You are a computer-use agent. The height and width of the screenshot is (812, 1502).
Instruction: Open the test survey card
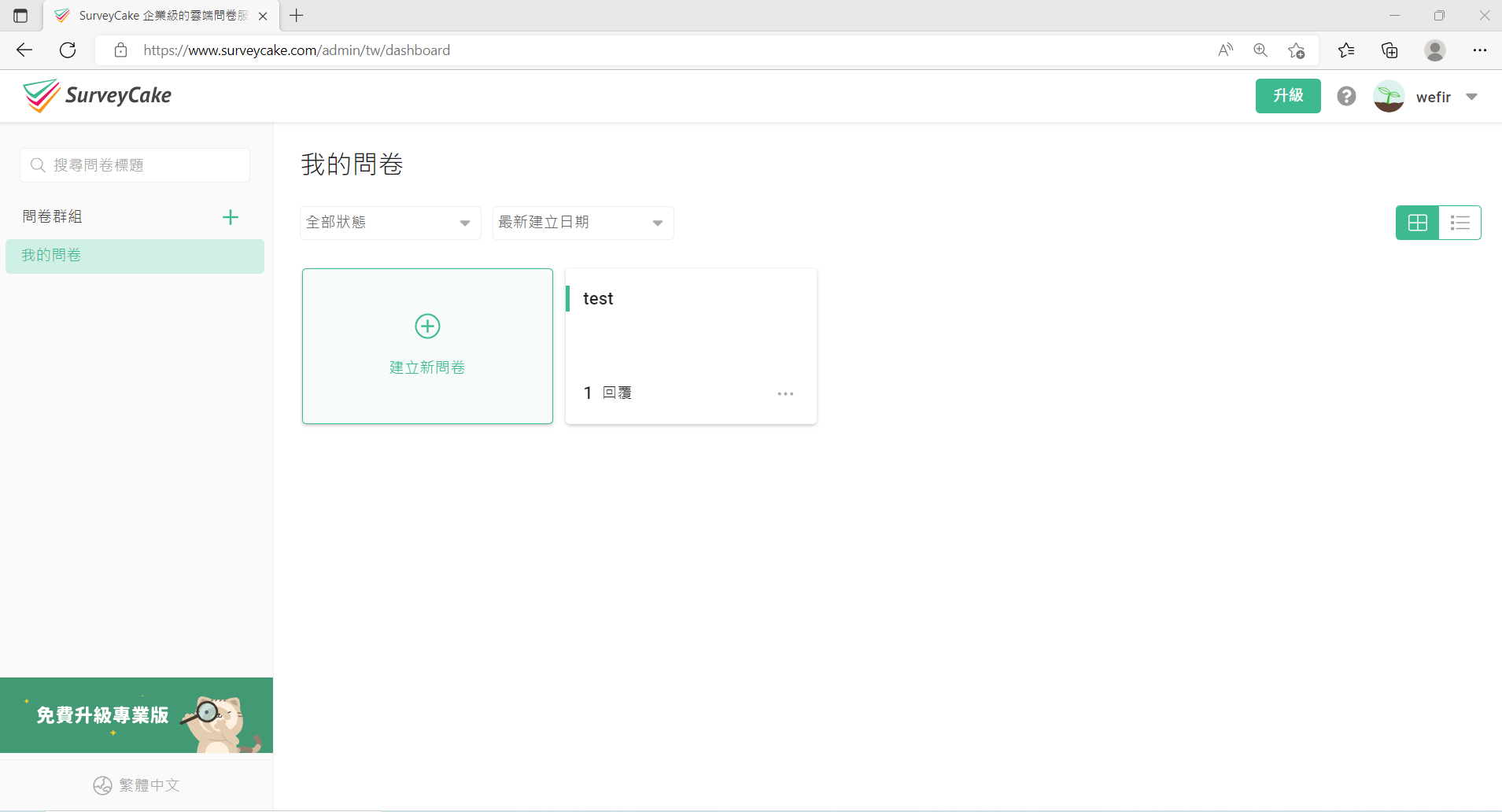691,346
